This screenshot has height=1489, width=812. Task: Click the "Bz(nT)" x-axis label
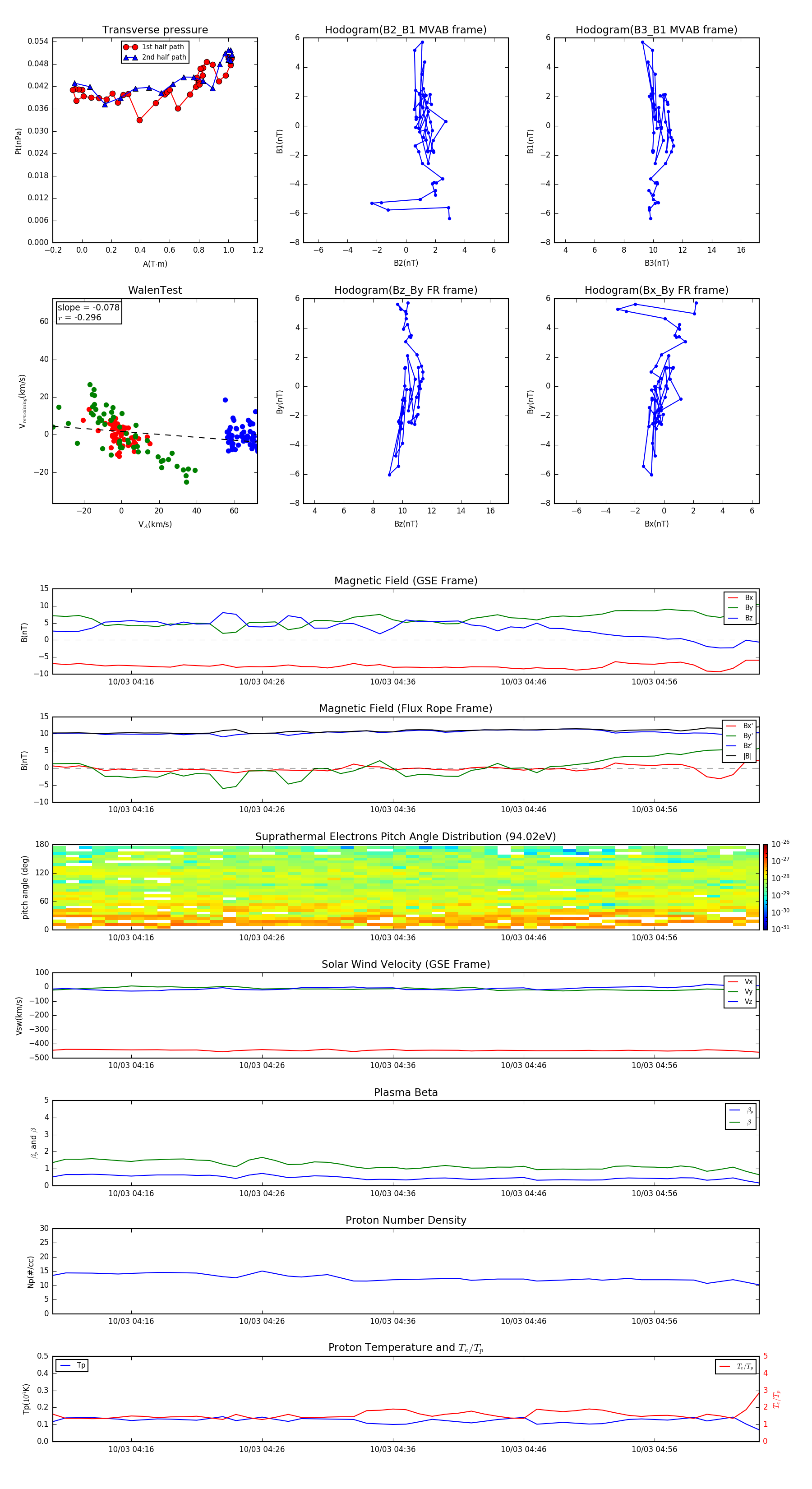click(x=406, y=524)
